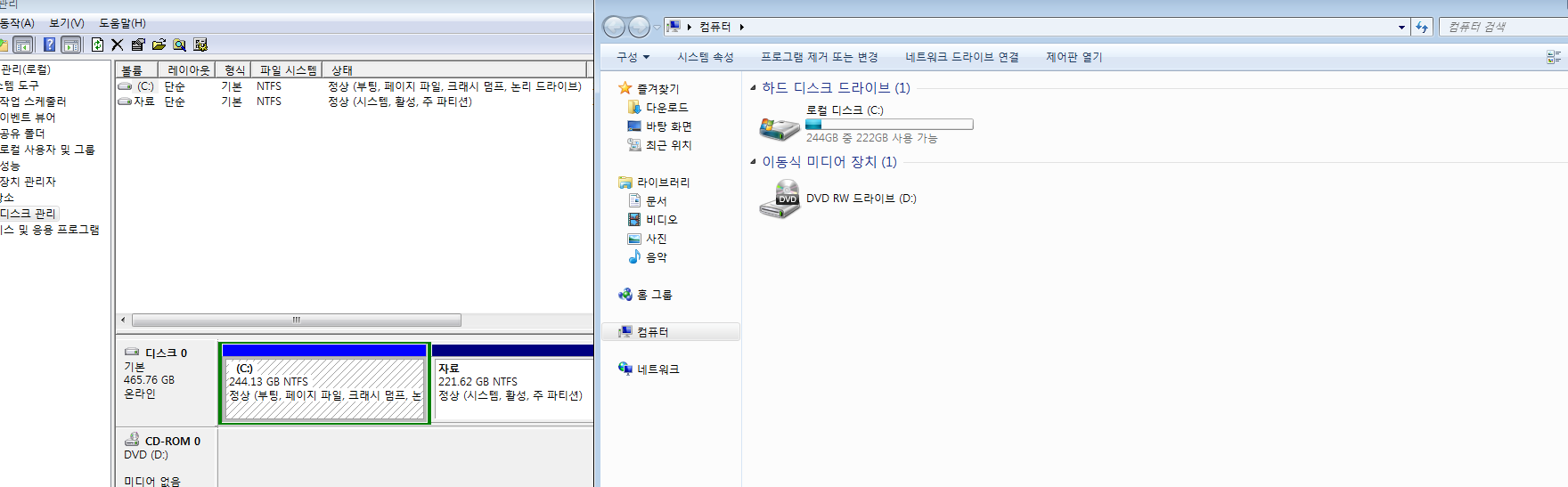Collapse the 이동식 미디어 장치 (1) group

pyautogui.click(x=753, y=161)
